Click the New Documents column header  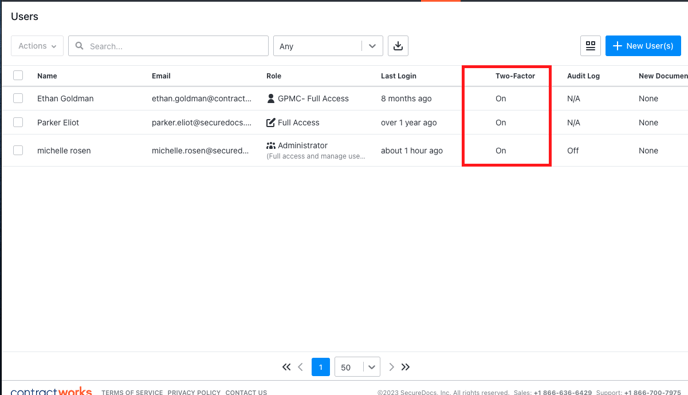tap(663, 76)
